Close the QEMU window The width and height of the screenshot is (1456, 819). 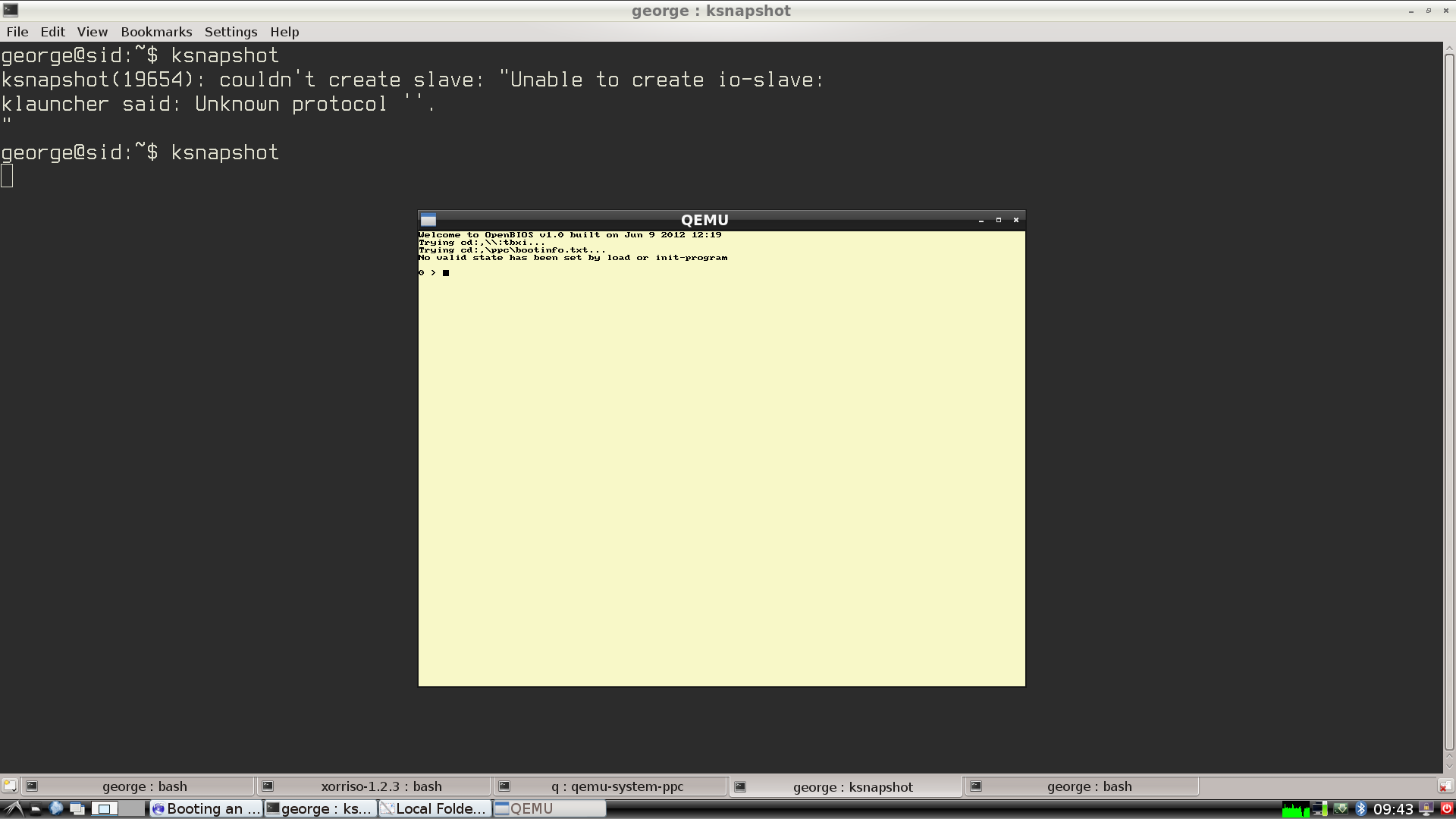pyautogui.click(x=1016, y=220)
